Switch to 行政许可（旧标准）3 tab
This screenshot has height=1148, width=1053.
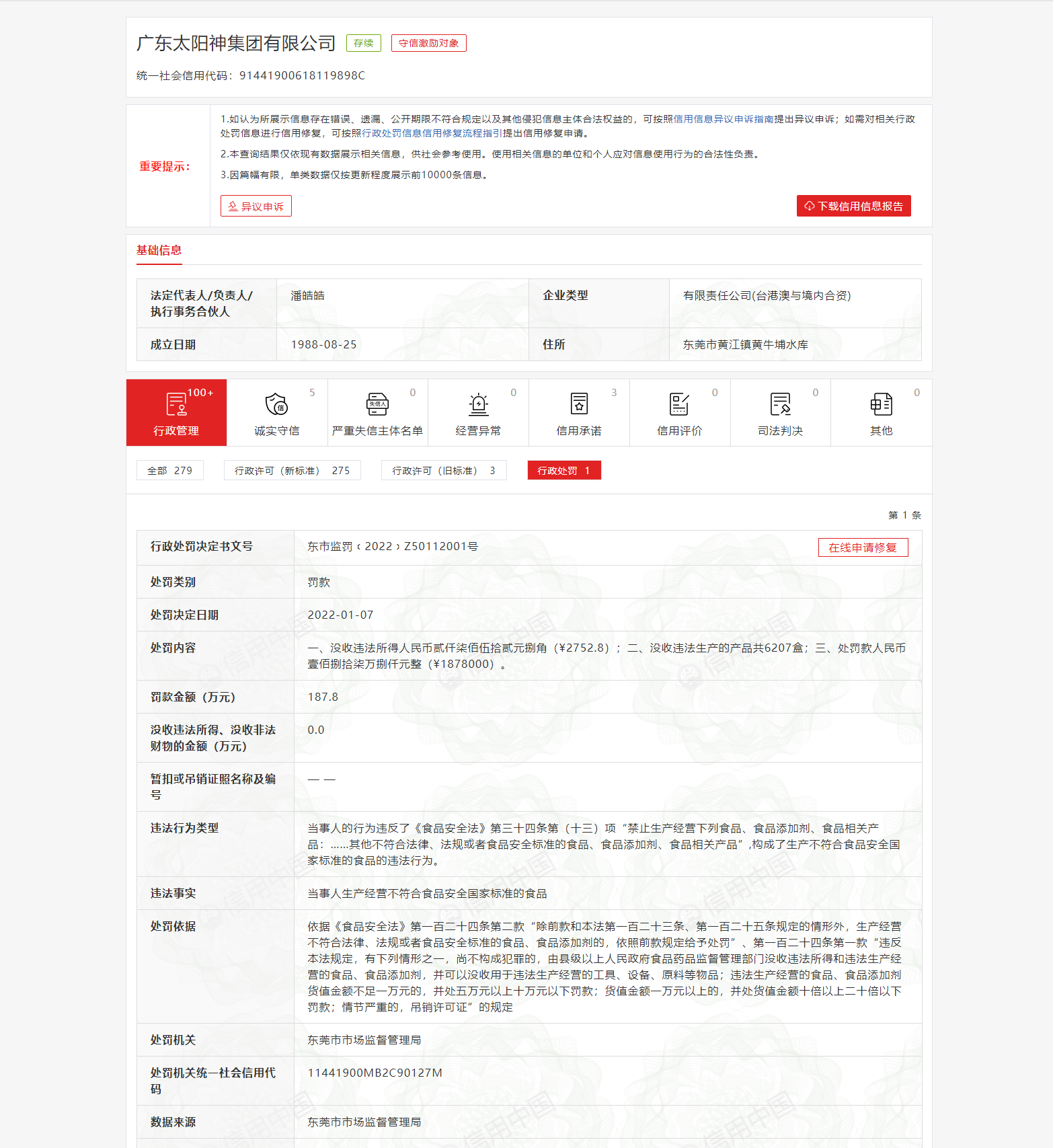coord(444,470)
